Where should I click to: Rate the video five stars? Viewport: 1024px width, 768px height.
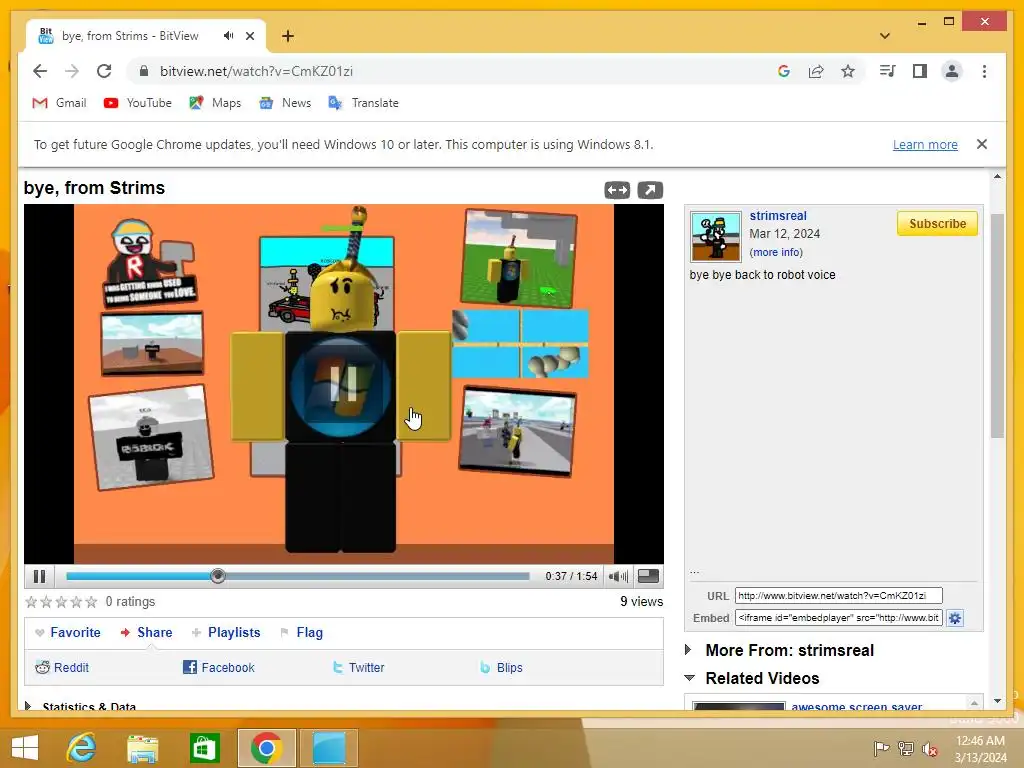[x=91, y=601]
